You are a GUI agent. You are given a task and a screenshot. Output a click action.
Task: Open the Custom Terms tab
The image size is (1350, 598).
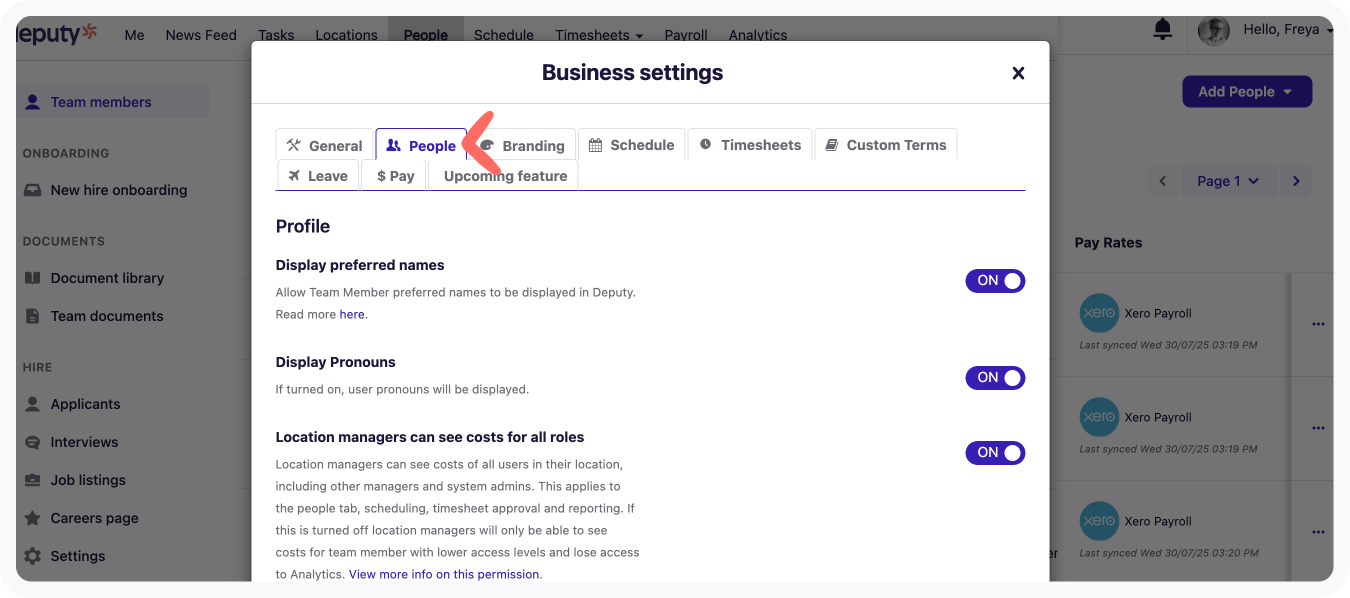point(885,145)
